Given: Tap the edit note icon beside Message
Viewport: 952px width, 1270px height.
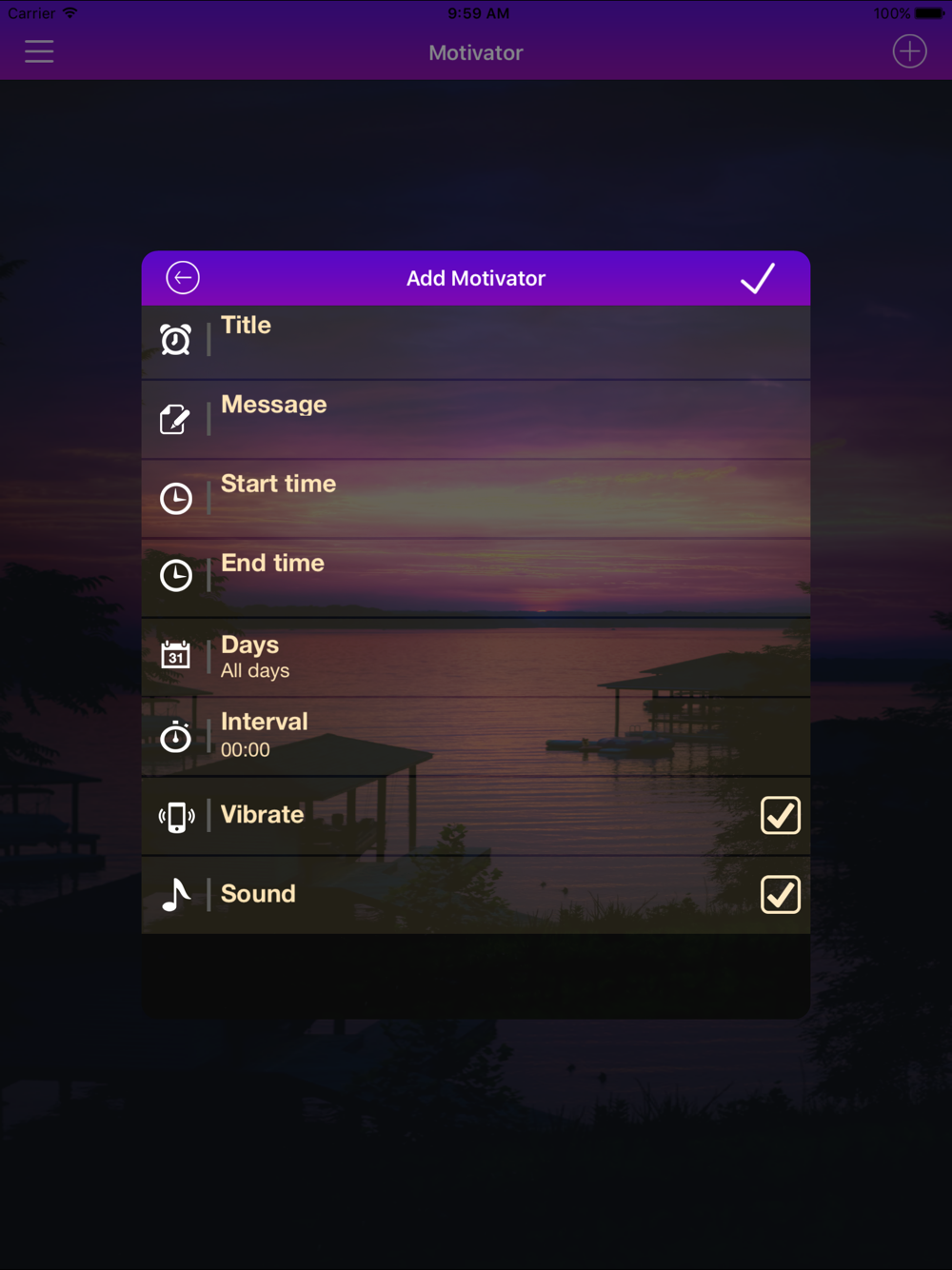Looking at the screenshot, I should (x=176, y=419).
